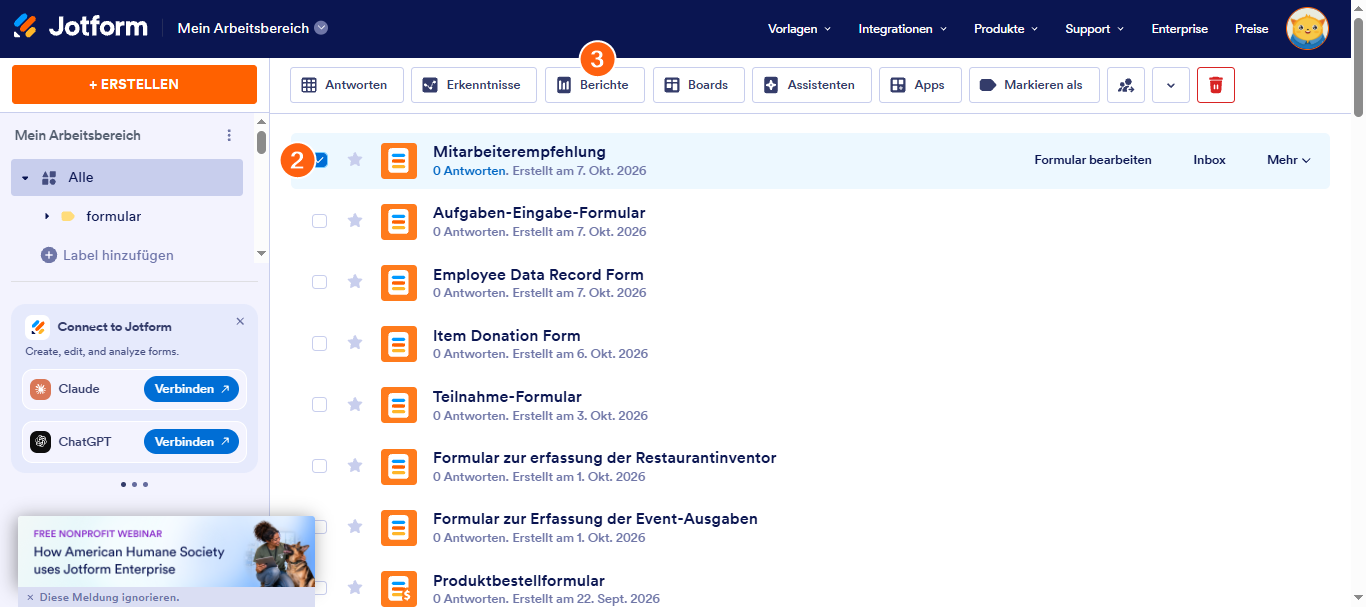Open the Preise pricing page
Image resolution: width=1366 pixels, height=607 pixels.
[x=1252, y=29]
